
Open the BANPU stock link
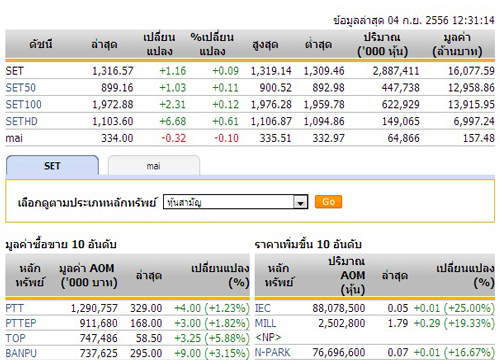(x=21, y=353)
